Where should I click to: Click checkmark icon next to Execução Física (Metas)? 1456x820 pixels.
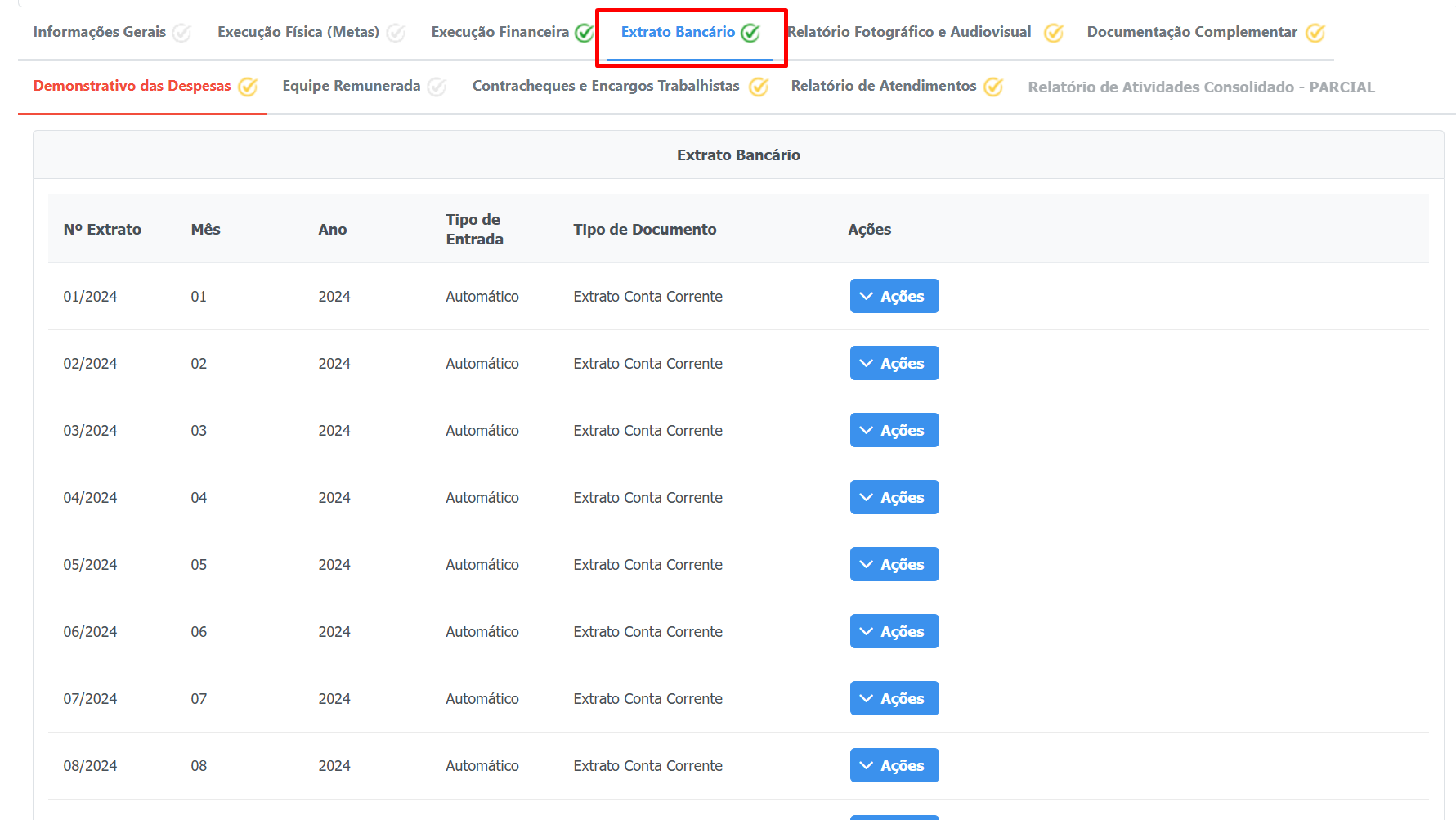(x=396, y=33)
